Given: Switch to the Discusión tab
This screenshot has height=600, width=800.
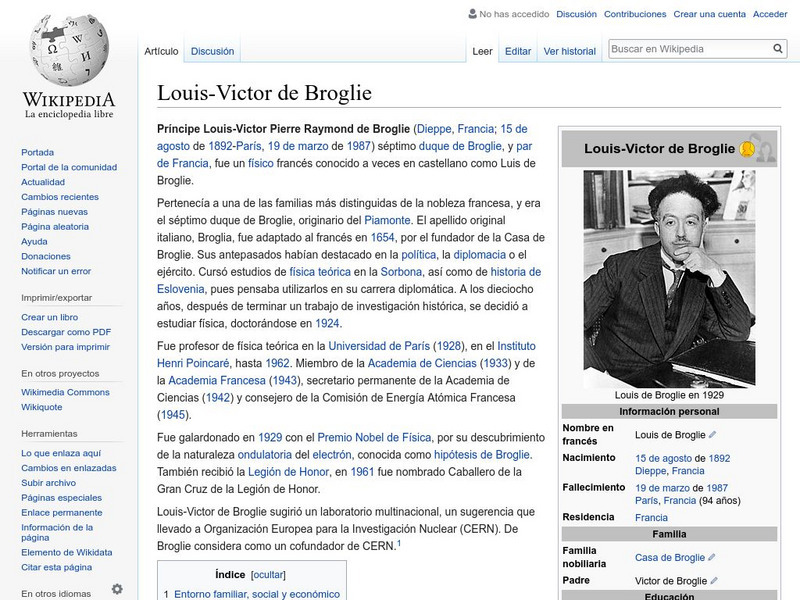Looking at the screenshot, I should pyautogui.click(x=213, y=49).
